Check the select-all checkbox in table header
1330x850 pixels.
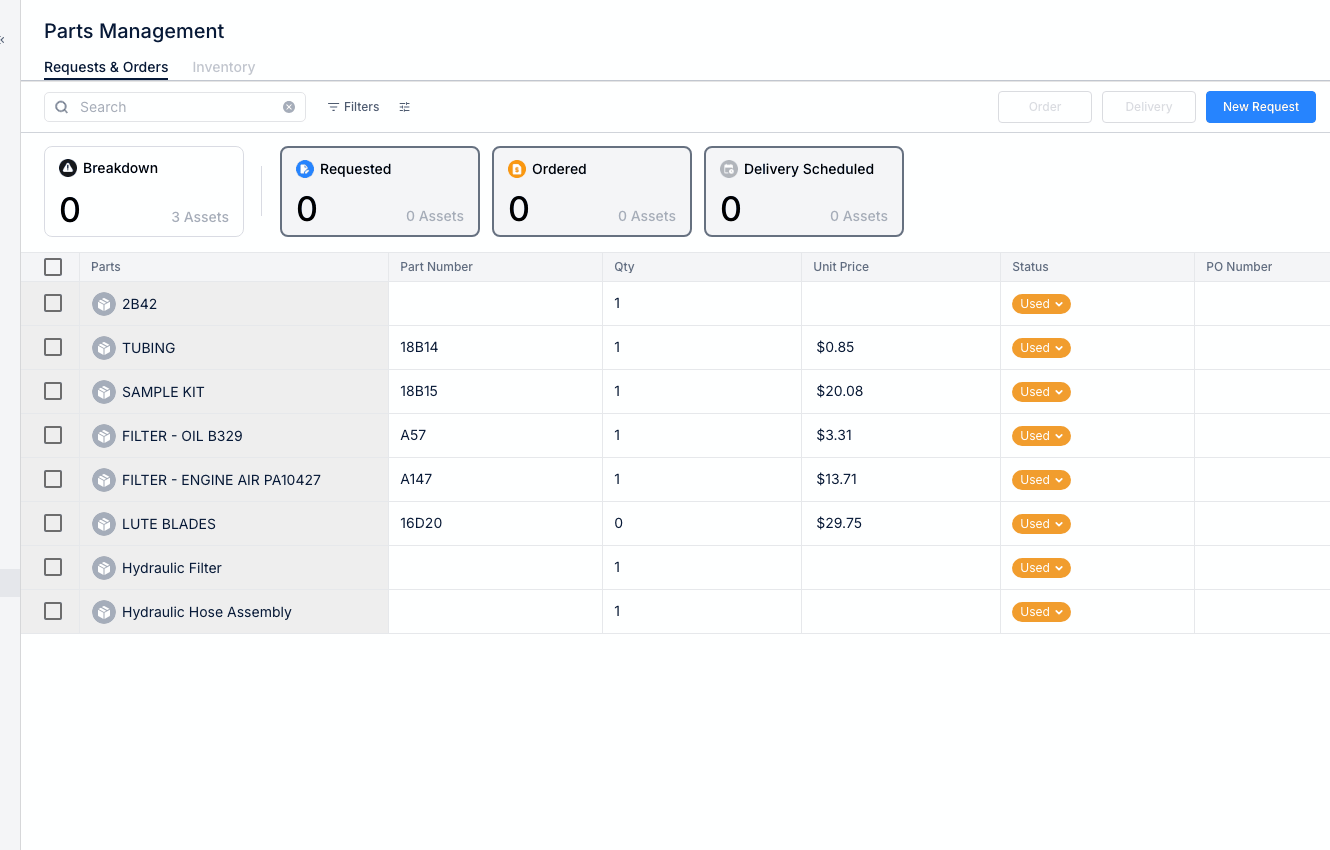[53, 267]
